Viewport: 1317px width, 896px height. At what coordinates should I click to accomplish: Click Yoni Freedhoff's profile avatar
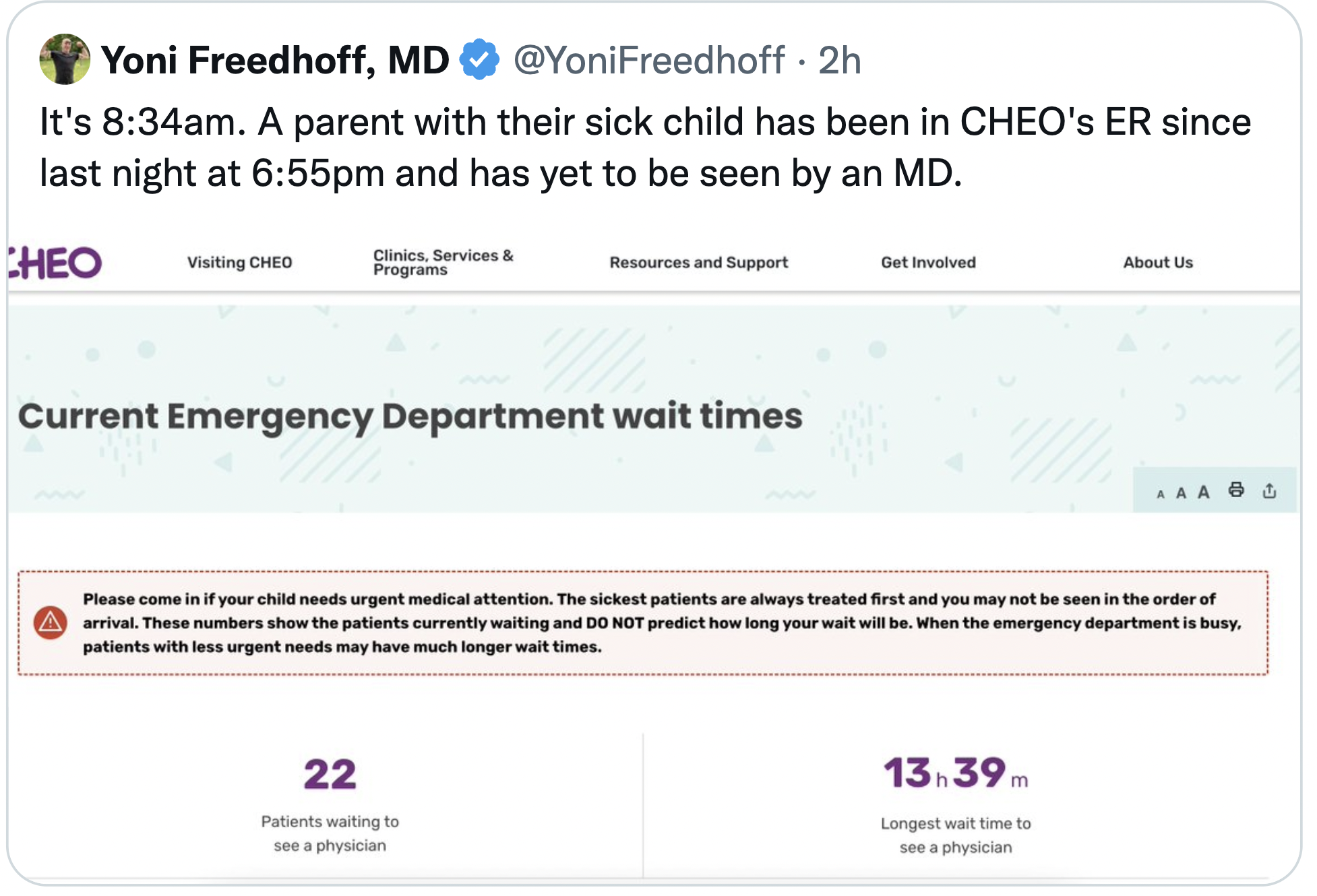(65, 60)
